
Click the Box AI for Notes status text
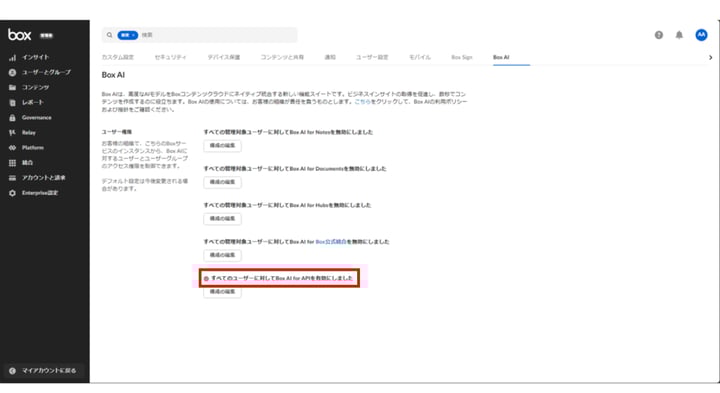(x=288, y=132)
